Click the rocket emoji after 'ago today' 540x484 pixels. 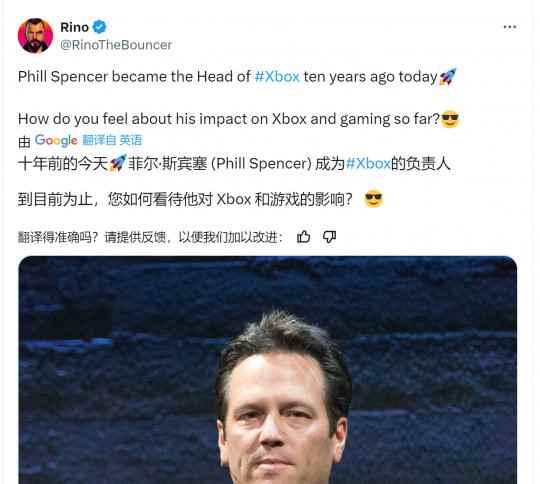coord(448,76)
